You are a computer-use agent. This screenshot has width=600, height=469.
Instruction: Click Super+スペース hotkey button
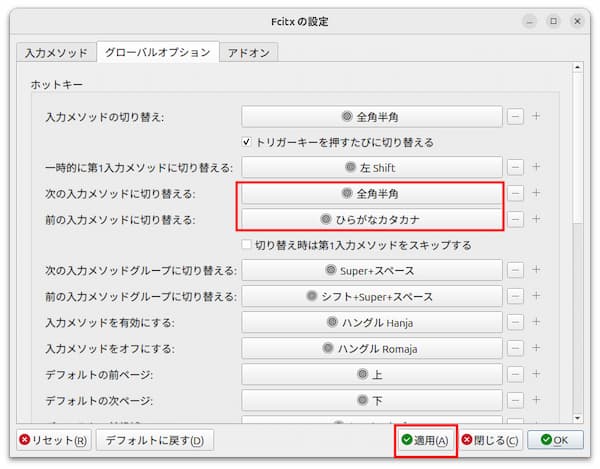pos(372,270)
